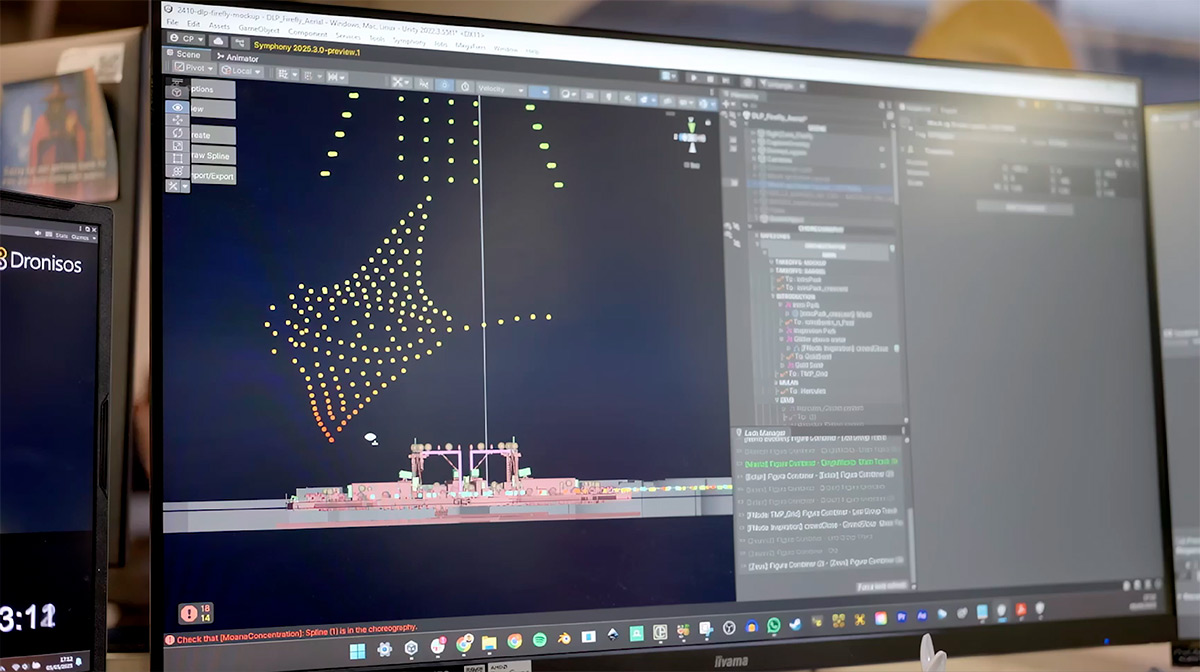Viewport: 1200px width, 672px height.
Task: Select the Move tool in scene toolbar
Action: [178, 120]
